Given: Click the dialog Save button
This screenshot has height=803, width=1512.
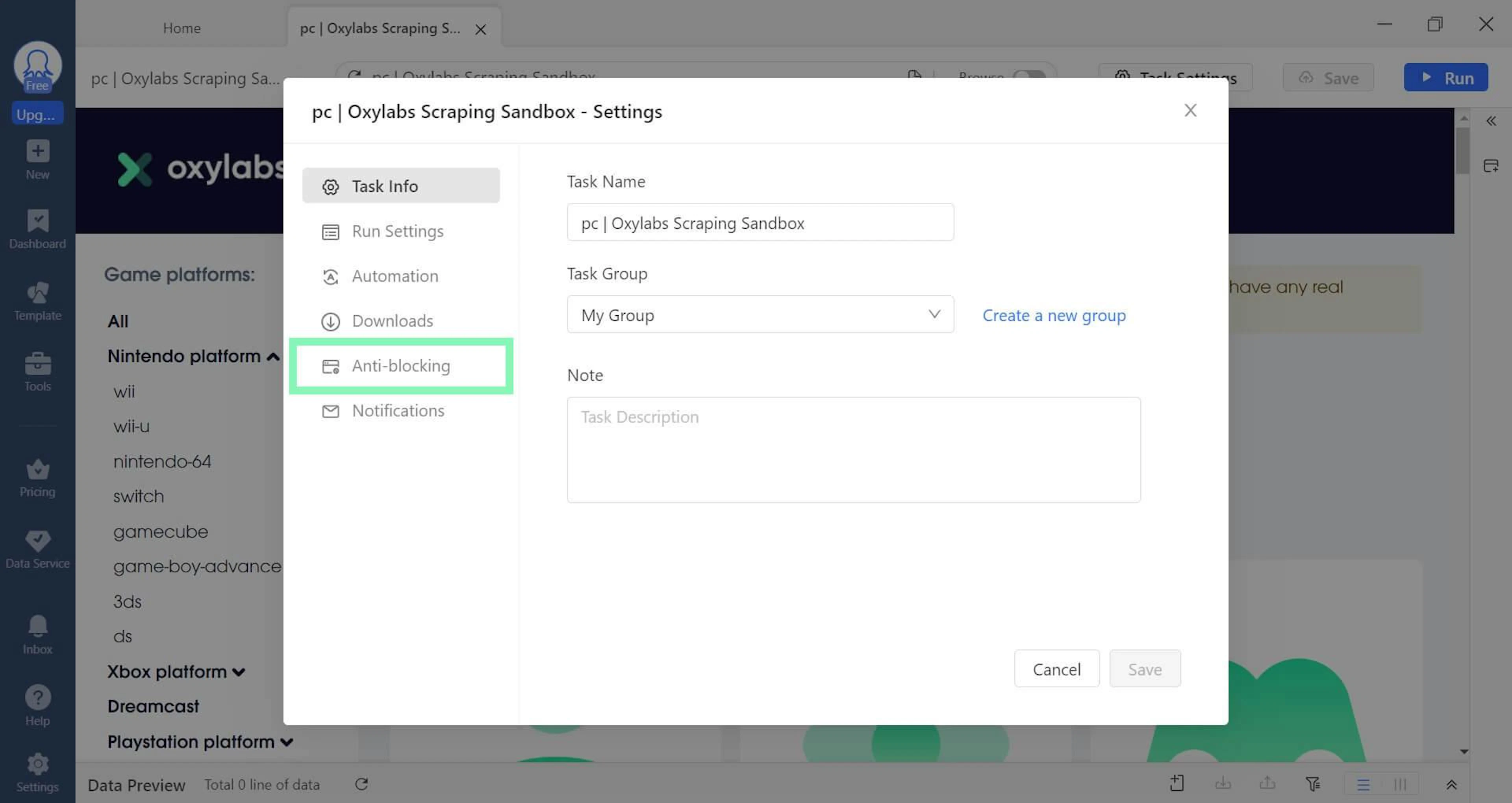Looking at the screenshot, I should point(1145,669).
